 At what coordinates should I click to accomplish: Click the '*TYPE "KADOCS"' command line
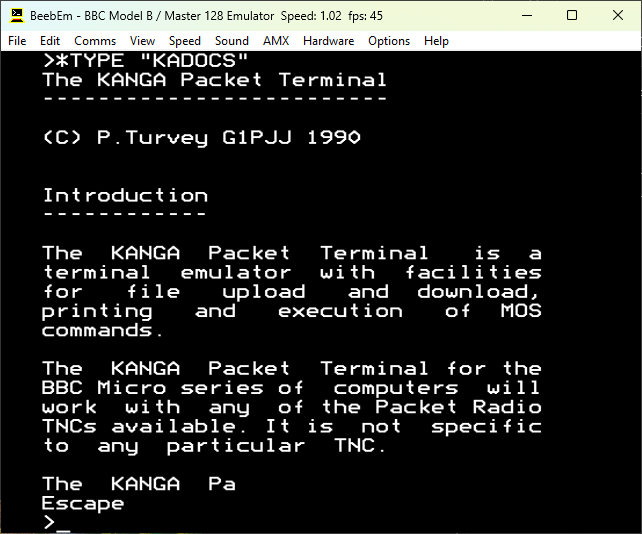point(145,61)
